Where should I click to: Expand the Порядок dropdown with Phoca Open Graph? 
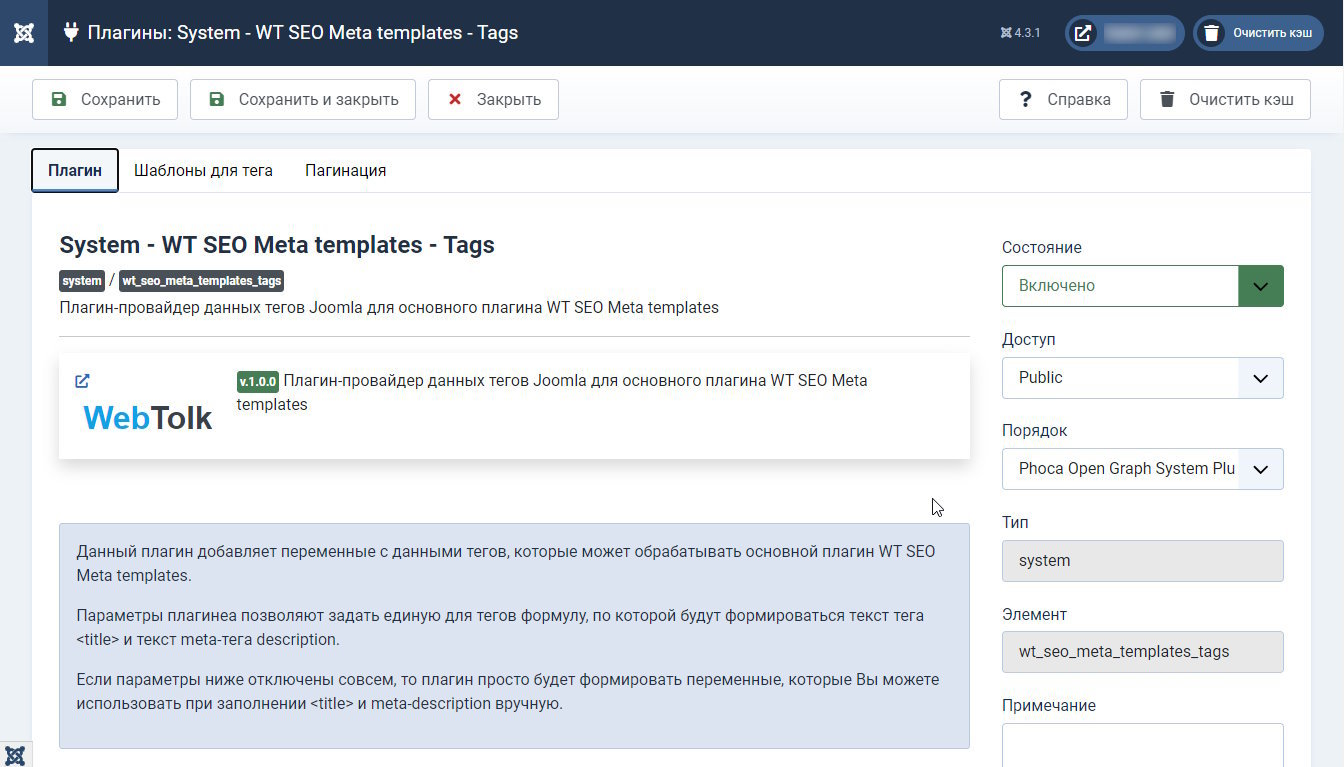pos(1142,469)
